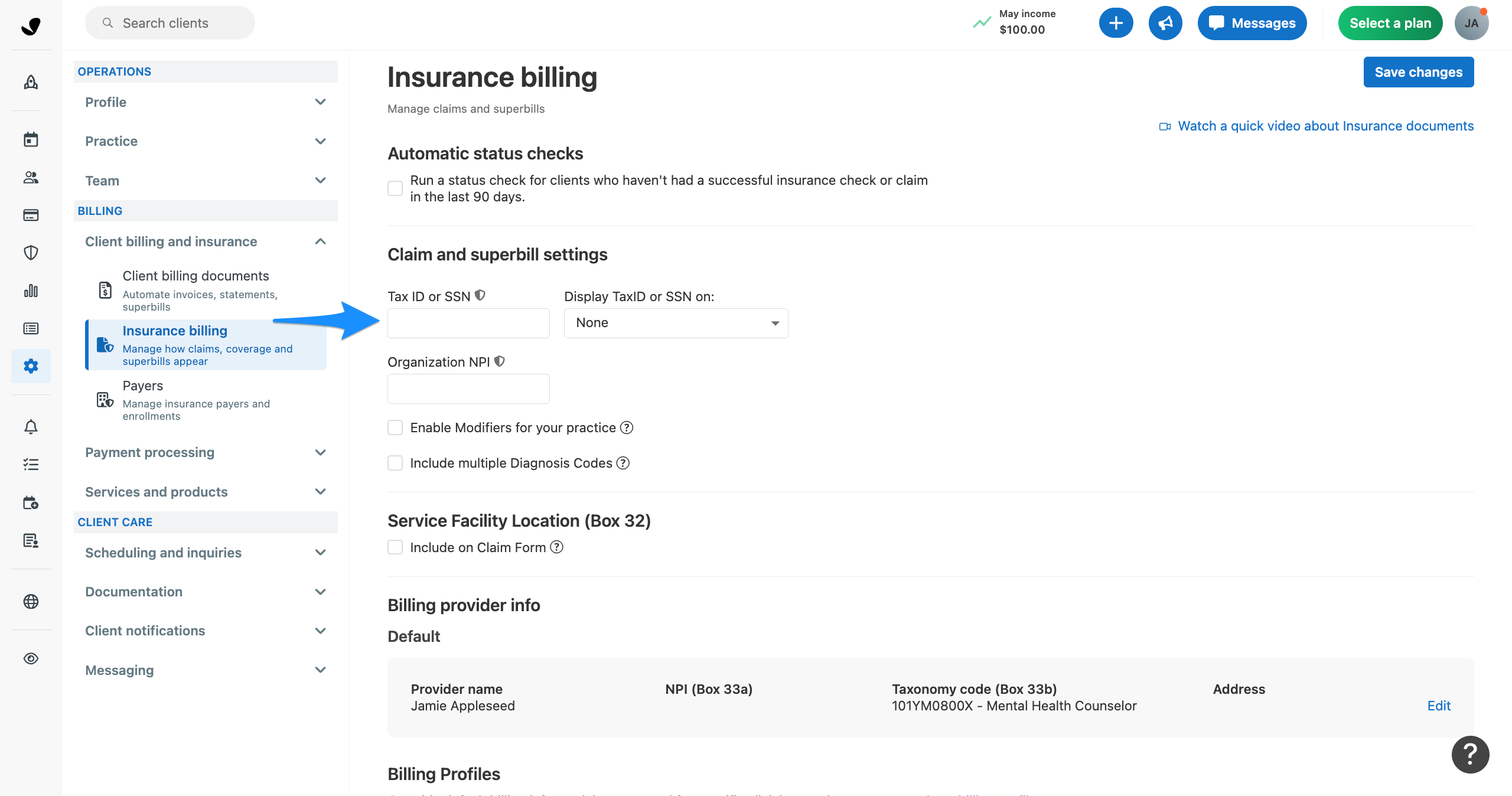Open the clients people icon

(x=31, y=177)
